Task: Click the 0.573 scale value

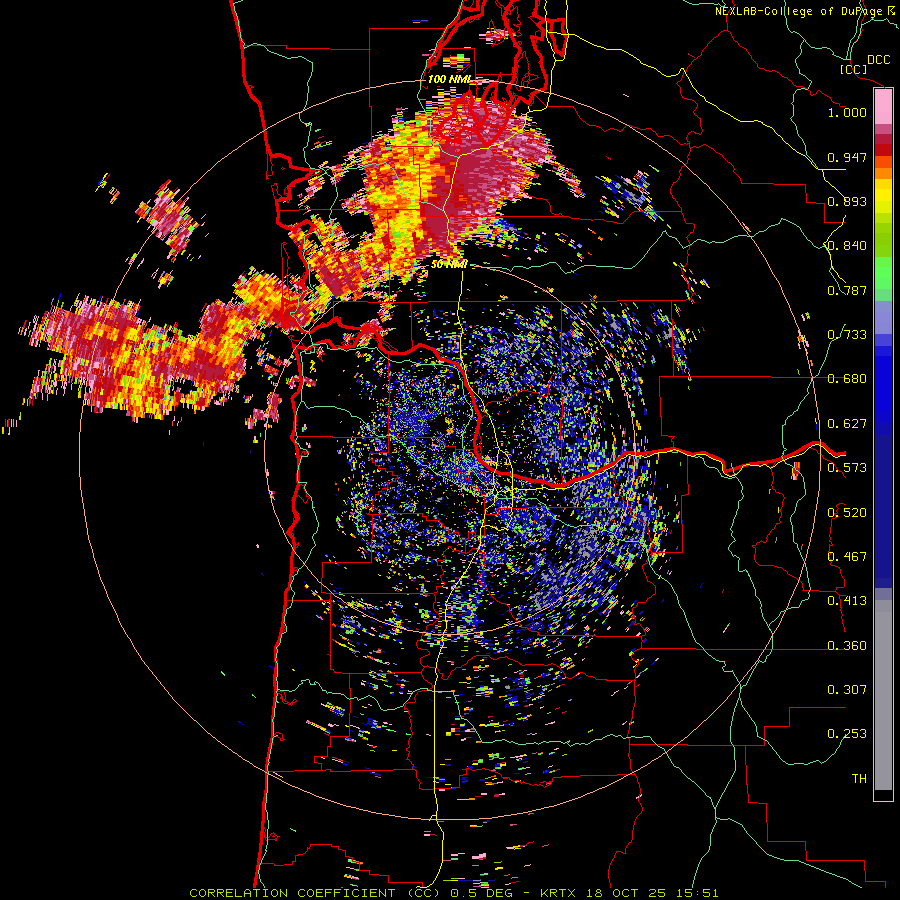Action: pyautogui.click(x=847, y=468)
